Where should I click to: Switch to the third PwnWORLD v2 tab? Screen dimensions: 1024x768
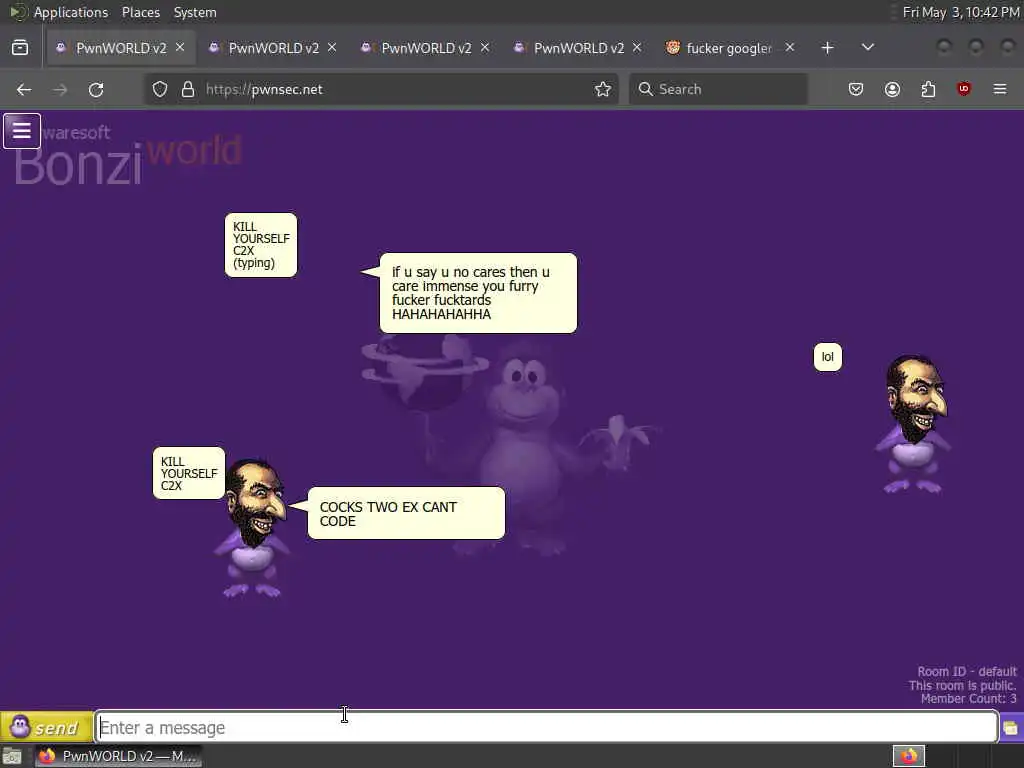coord(426,48)
